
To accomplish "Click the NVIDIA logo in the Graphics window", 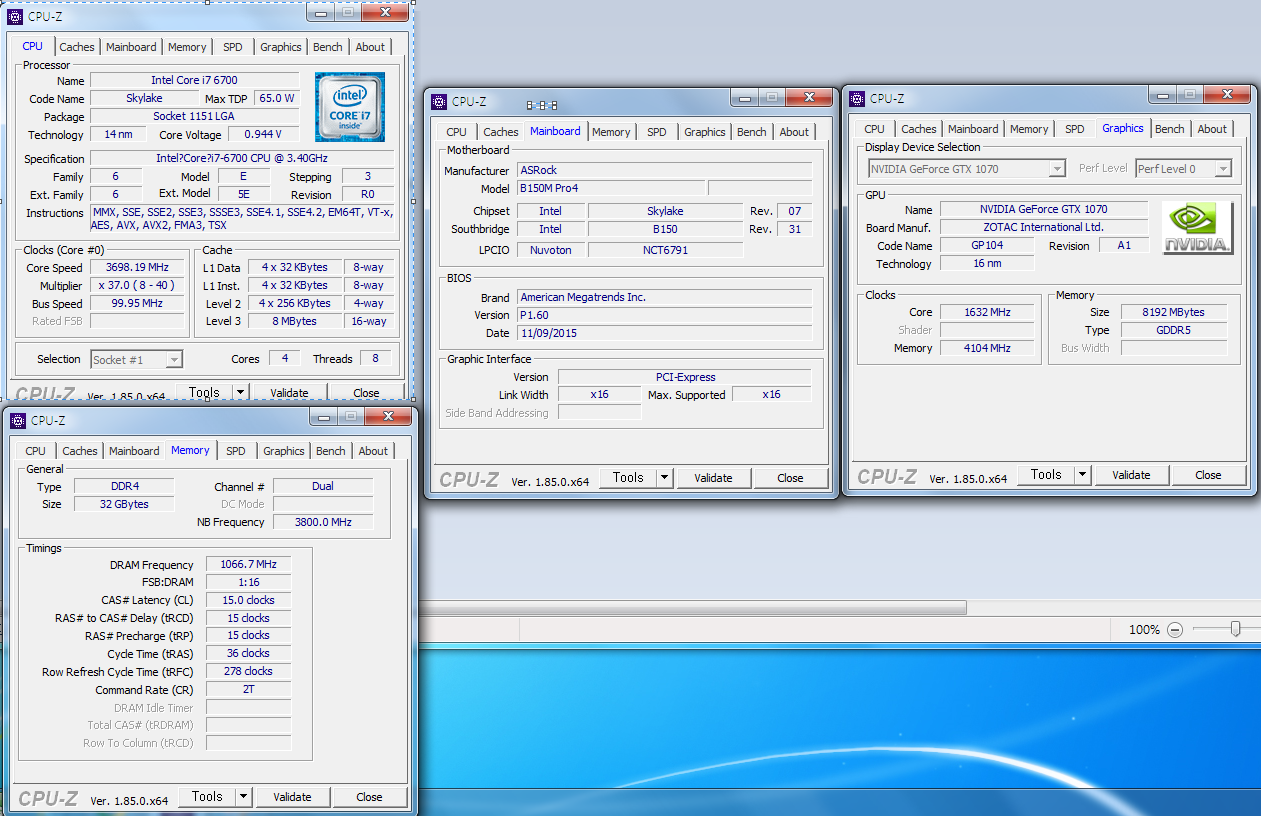I will pyautogui.click(x=1197, y=229).
